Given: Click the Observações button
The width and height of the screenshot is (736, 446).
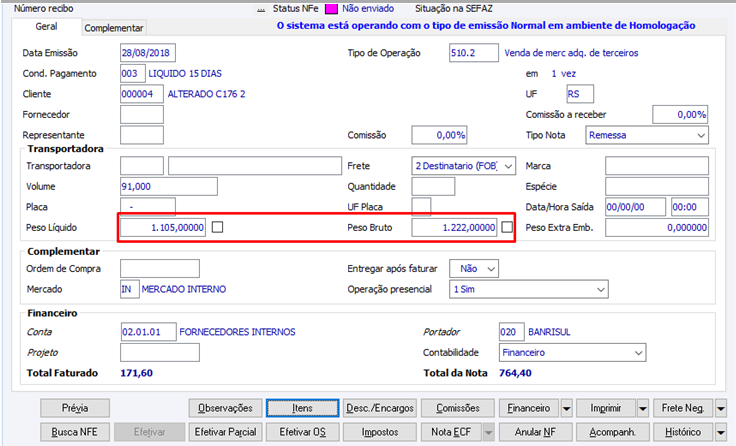Looking at the screenshot, I should tap(225, 408).
